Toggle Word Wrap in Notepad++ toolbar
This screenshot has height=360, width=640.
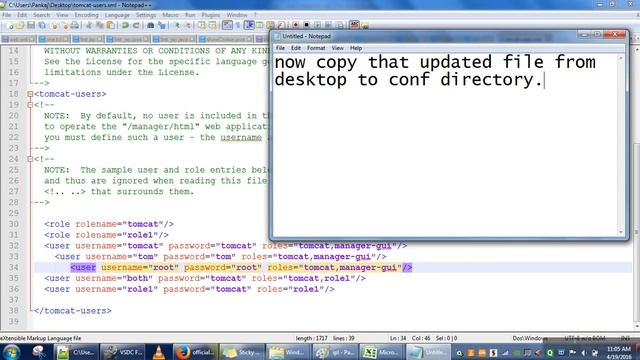227,25
